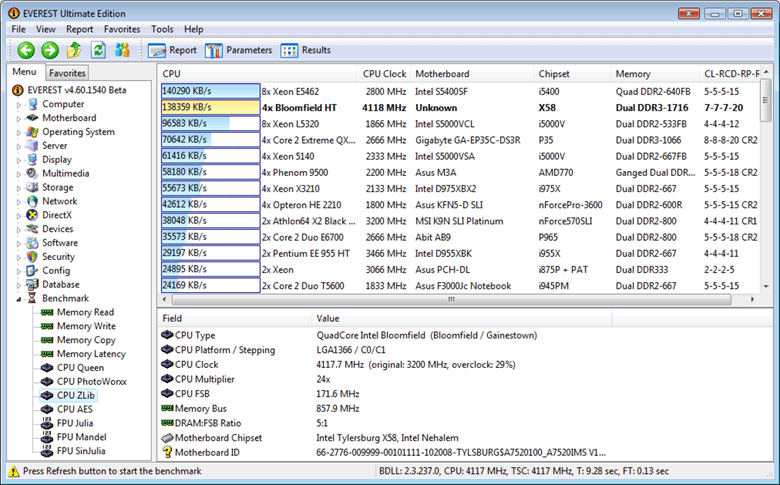Open the Report menu
Screen dimensions: 780x485
point(80,29)
